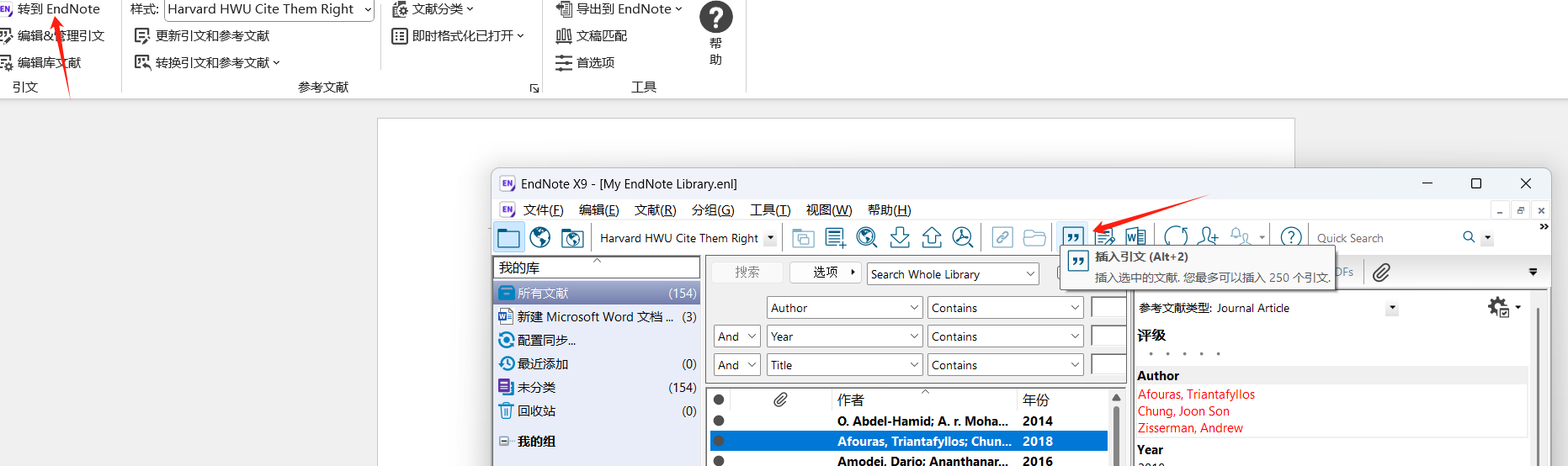Expand Convert Citations and Bibliography menu

point(207,63)
